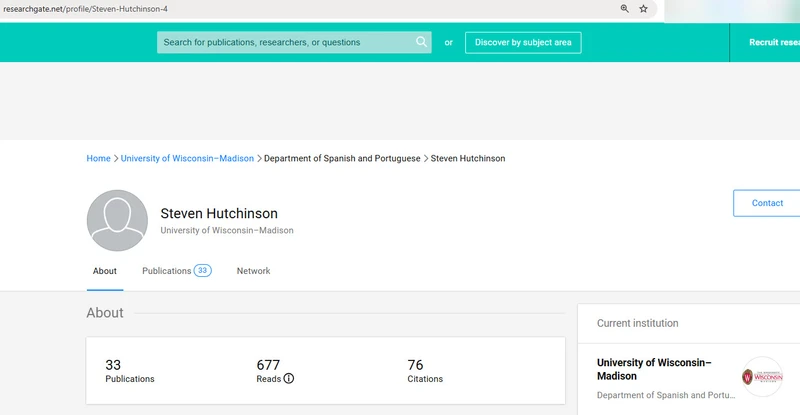Go to the Home breadcrumb link
Viewport: 800px width, 415px height.
98,158
